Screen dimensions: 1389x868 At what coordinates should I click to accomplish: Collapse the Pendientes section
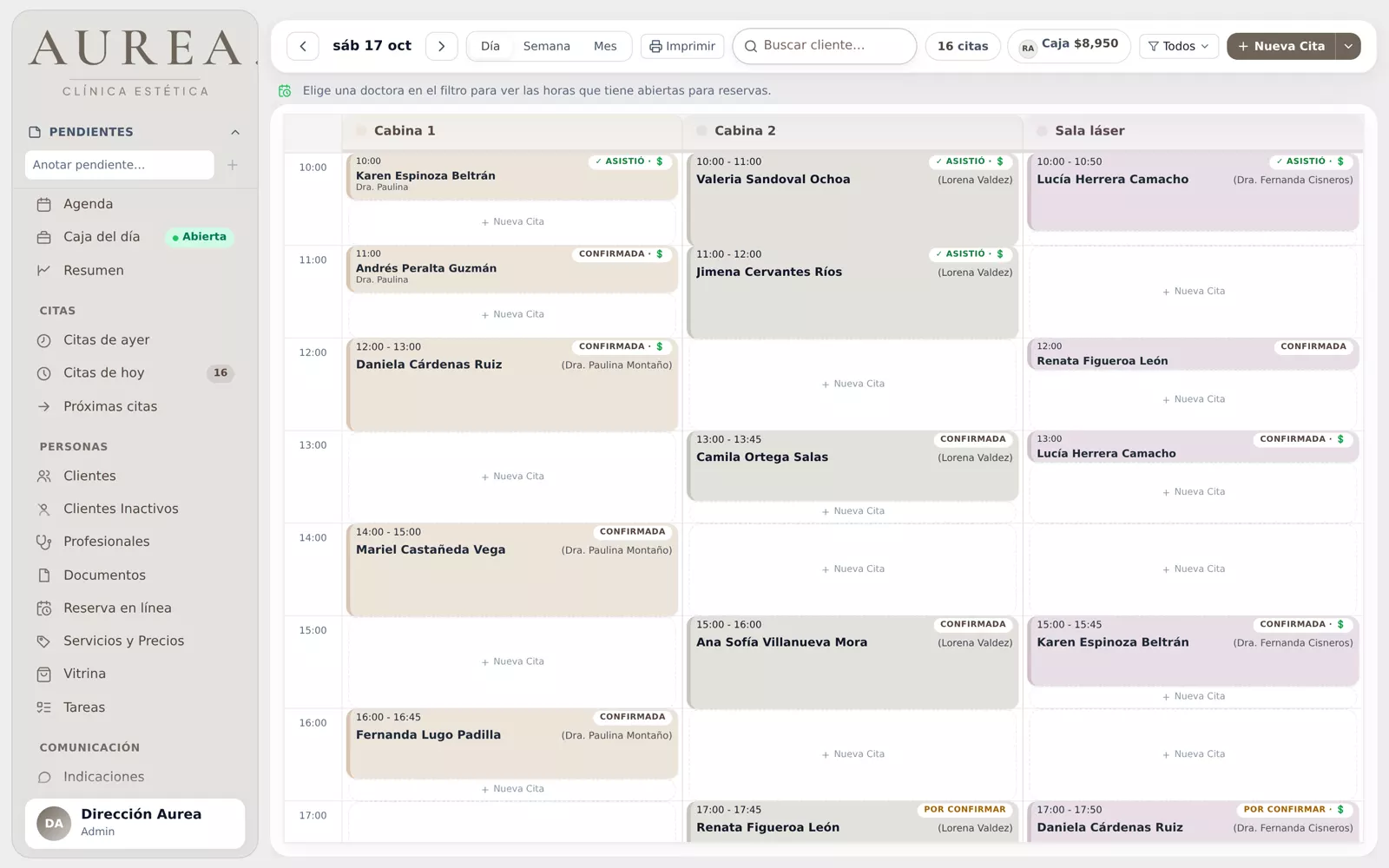tap(235, 132)
